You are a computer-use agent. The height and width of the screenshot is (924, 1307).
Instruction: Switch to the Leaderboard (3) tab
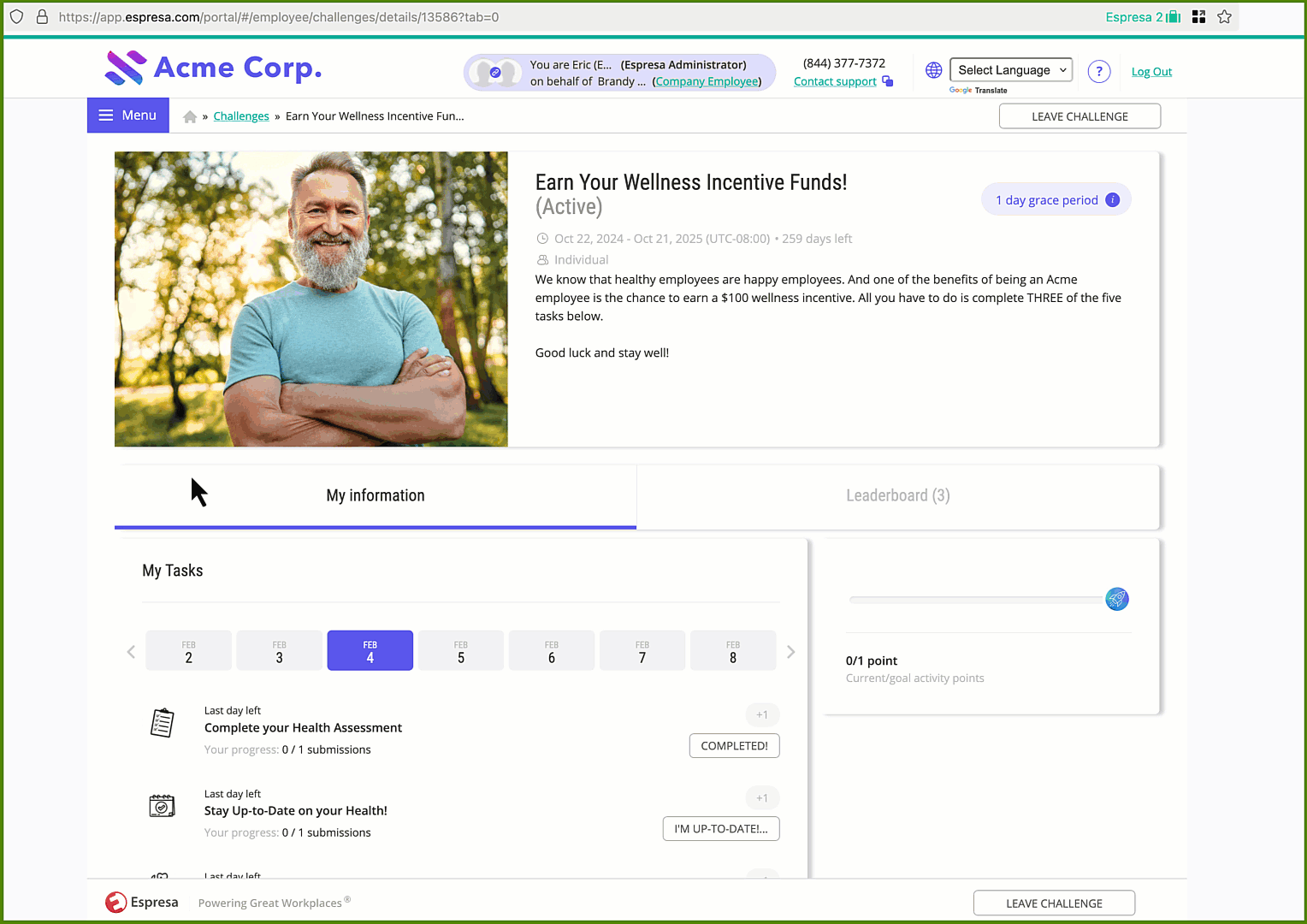(x=898, y=496)
